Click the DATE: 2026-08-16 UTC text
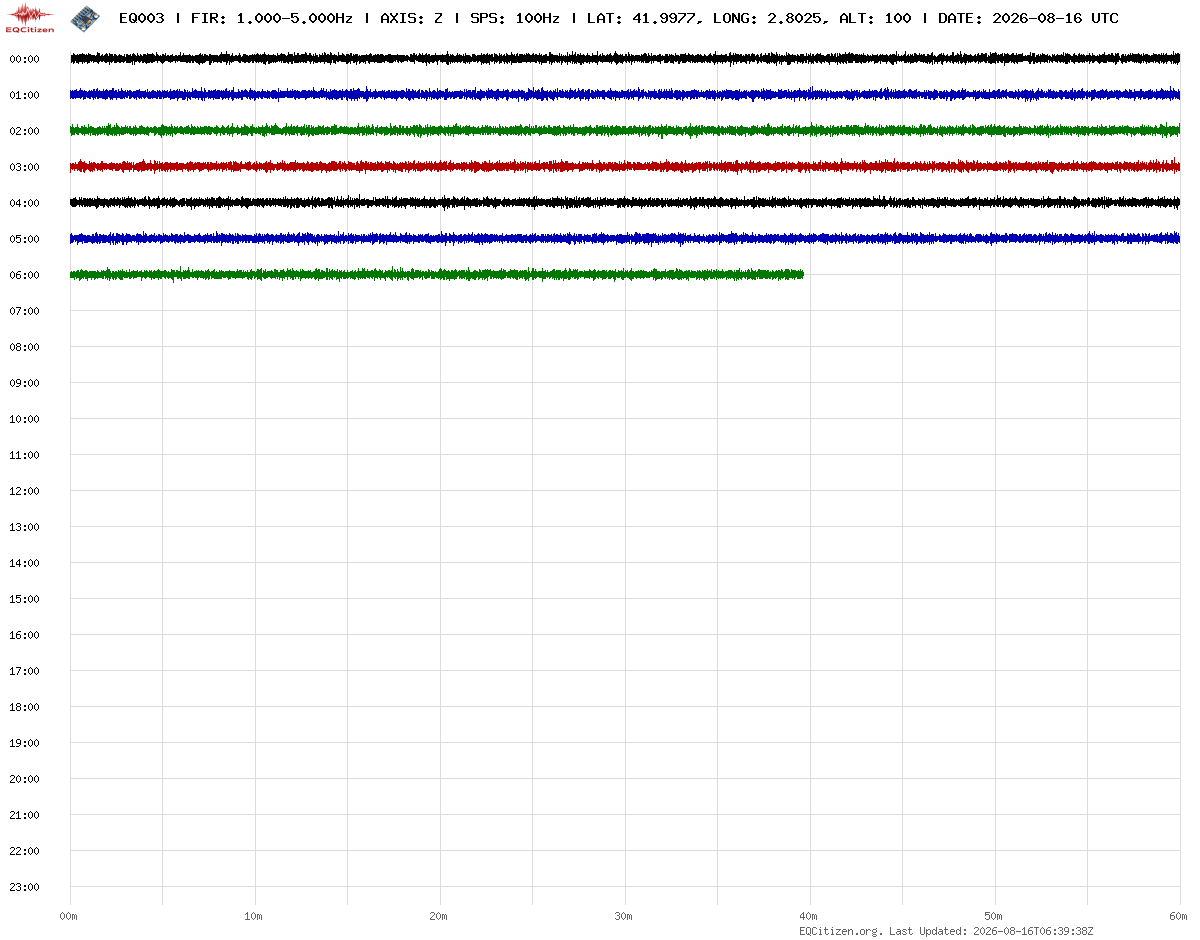 pyautogui.click(x=1028, y=19)
